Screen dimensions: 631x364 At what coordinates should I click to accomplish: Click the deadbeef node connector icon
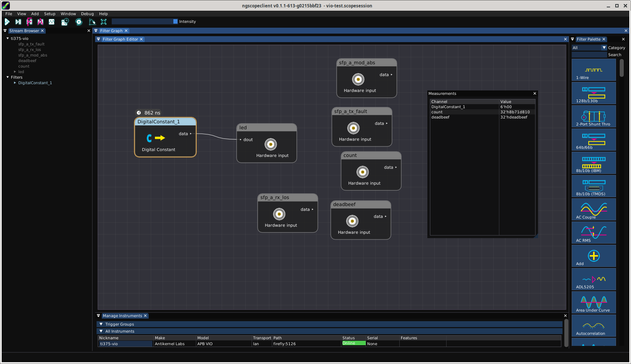click(x=352, y=221)
